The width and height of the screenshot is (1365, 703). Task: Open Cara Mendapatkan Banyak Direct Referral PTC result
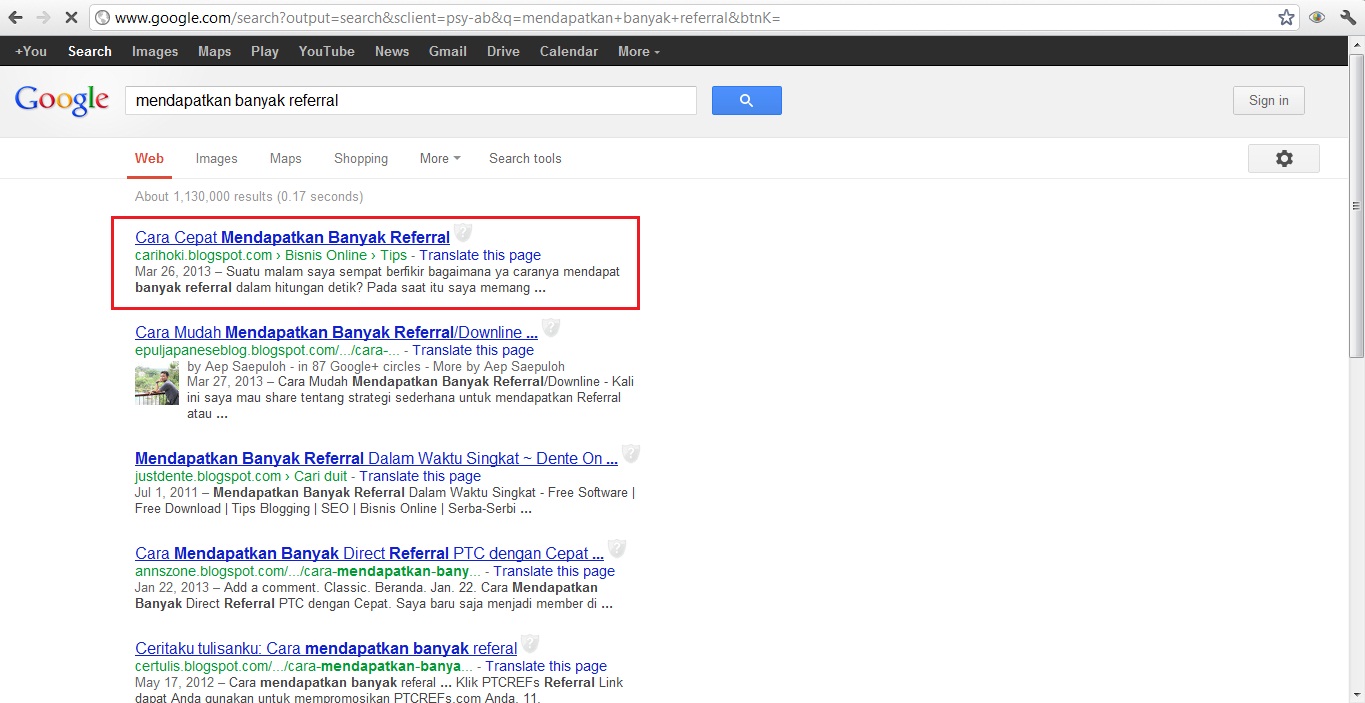click(369, 553)
